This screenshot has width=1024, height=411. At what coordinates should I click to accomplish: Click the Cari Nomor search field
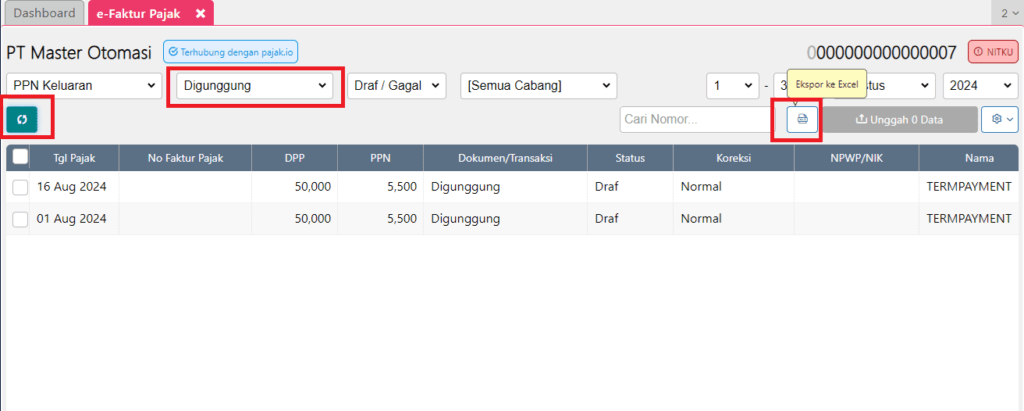coord(695,119)
